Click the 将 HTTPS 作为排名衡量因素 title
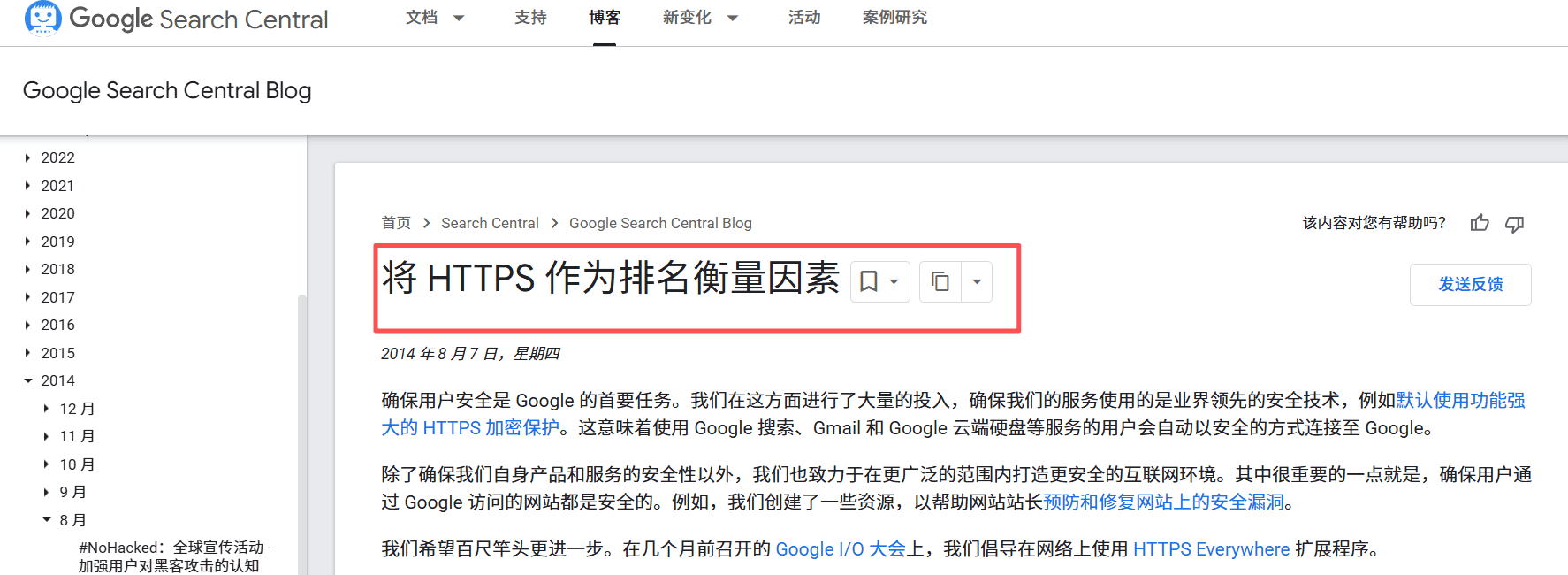Image resolution: width=1568 pixels, height=575 pixels. click(x=611, y=278)
